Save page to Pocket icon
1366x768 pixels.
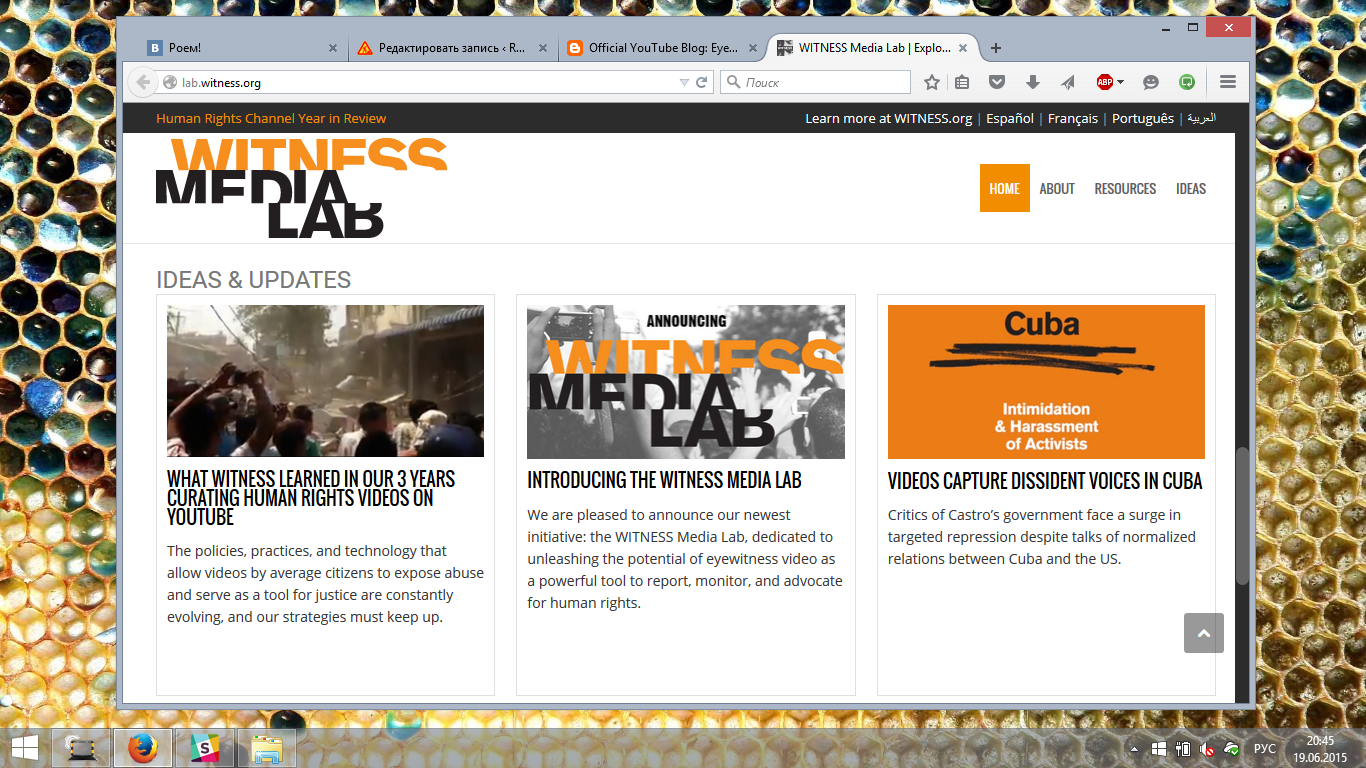click(997, 82)
